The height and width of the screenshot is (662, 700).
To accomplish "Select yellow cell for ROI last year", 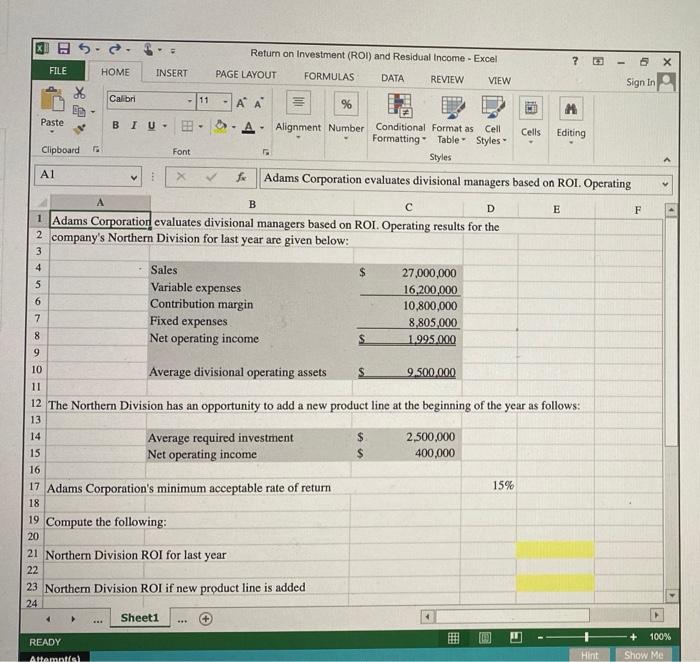I will 555,550.
